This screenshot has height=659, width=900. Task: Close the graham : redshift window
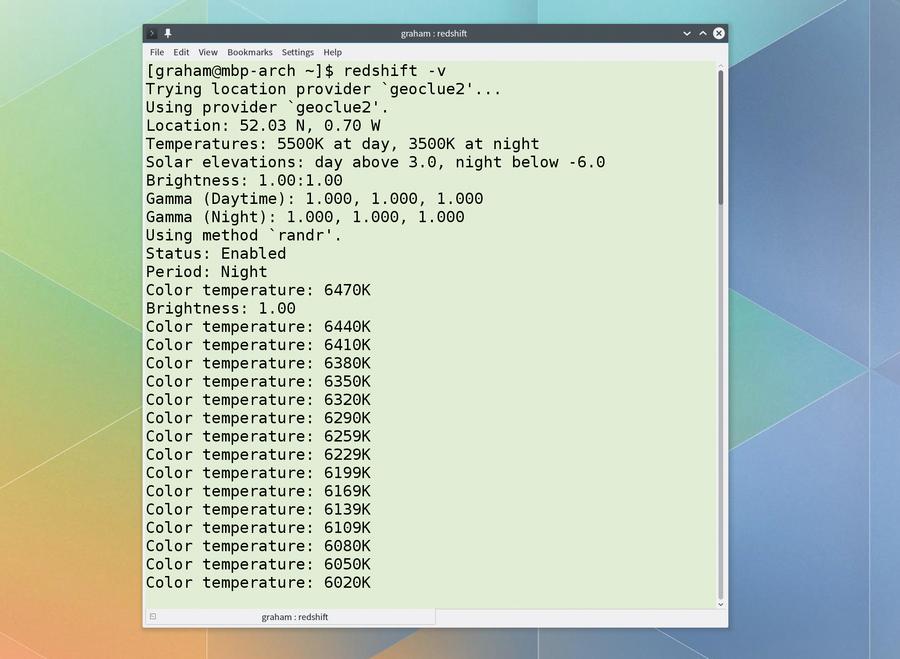(x=719, y=33)
